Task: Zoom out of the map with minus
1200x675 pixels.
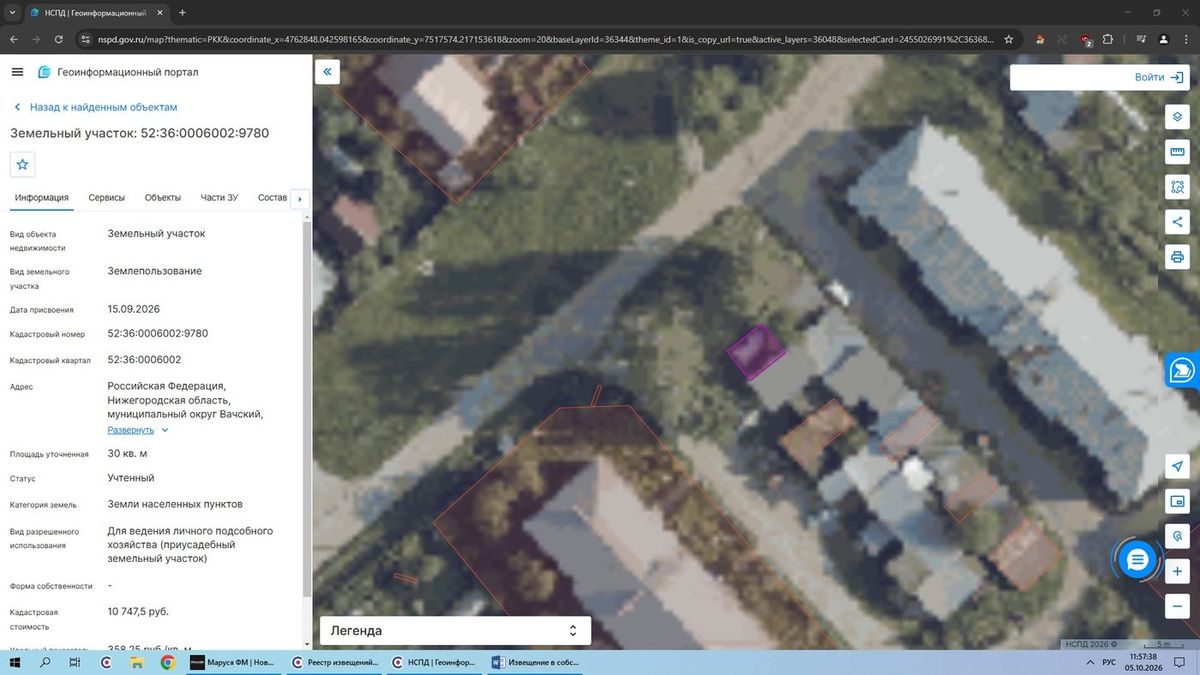Action: pyautogui.click(x=1178, y=606)
